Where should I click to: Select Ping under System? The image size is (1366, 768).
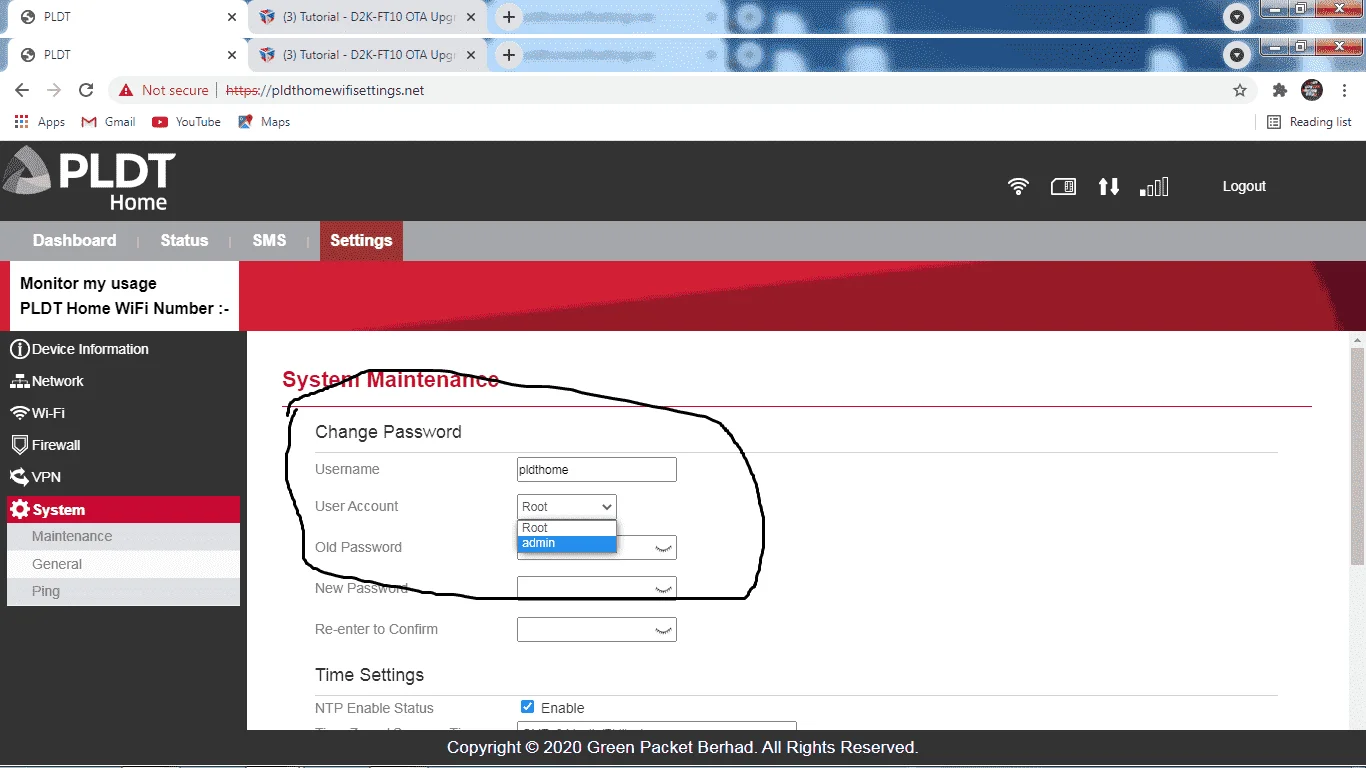click(x=123, y=591)
